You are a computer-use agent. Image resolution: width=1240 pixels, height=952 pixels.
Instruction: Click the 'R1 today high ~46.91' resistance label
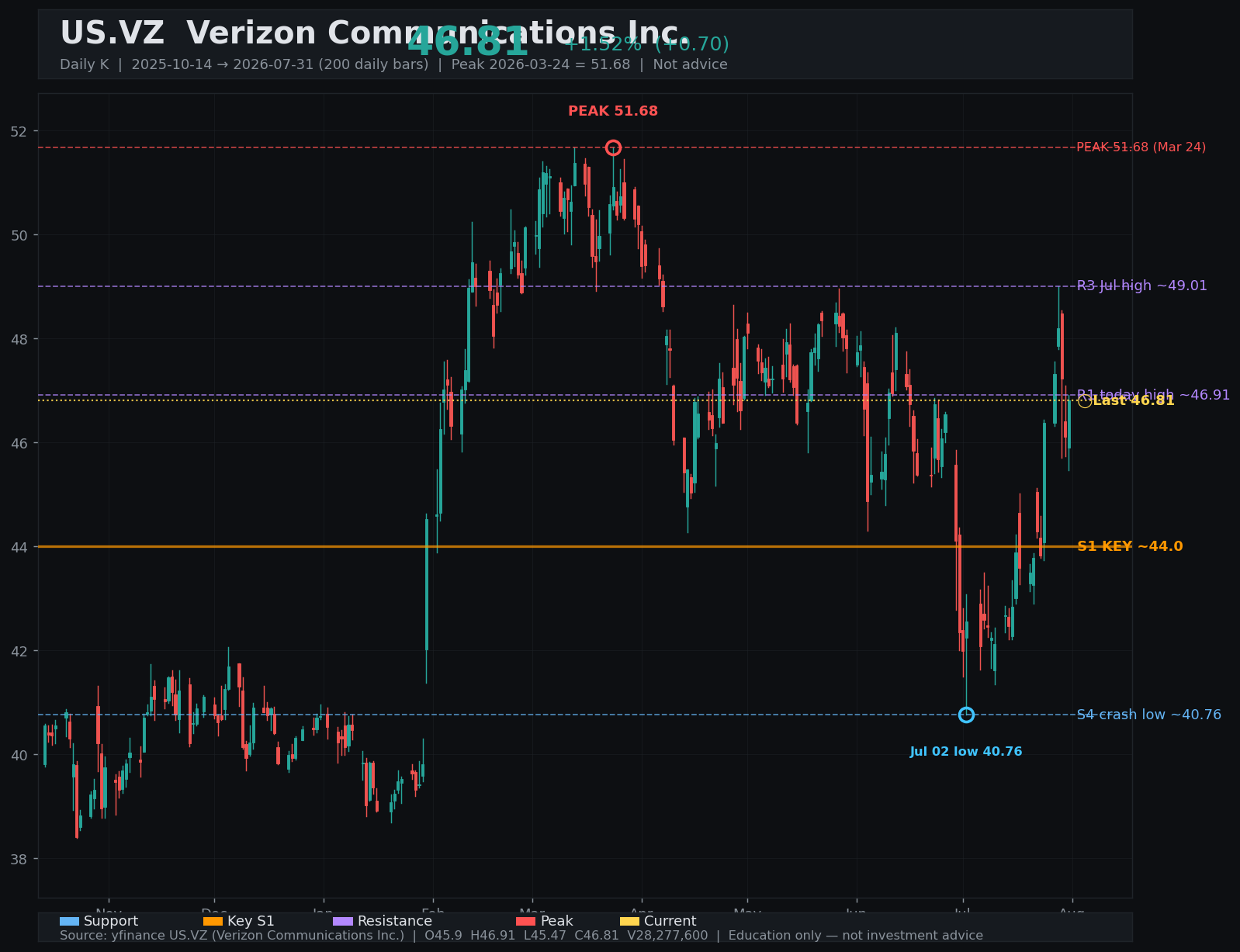point(1153,395)
